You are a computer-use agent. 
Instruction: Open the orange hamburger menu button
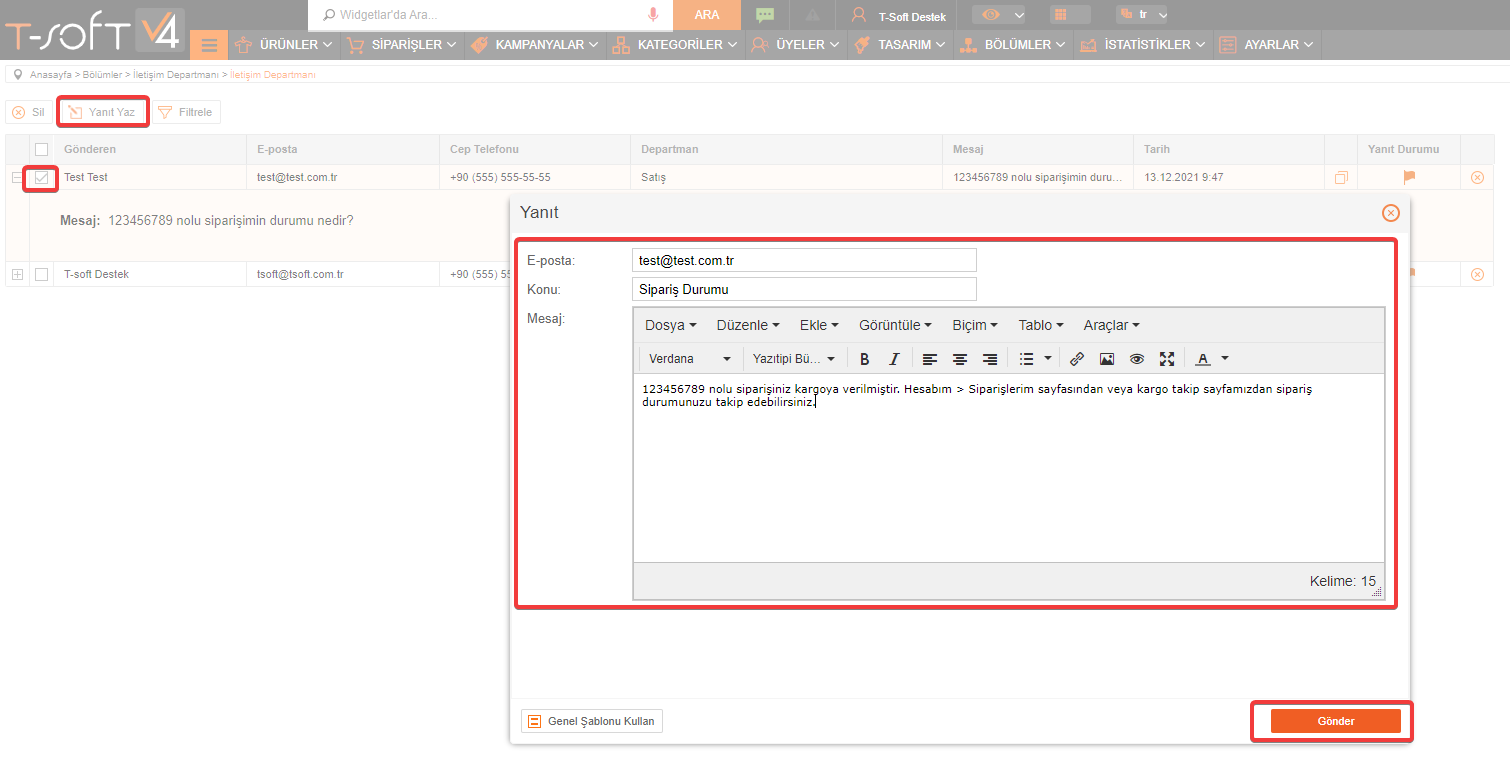pos(209,45)
